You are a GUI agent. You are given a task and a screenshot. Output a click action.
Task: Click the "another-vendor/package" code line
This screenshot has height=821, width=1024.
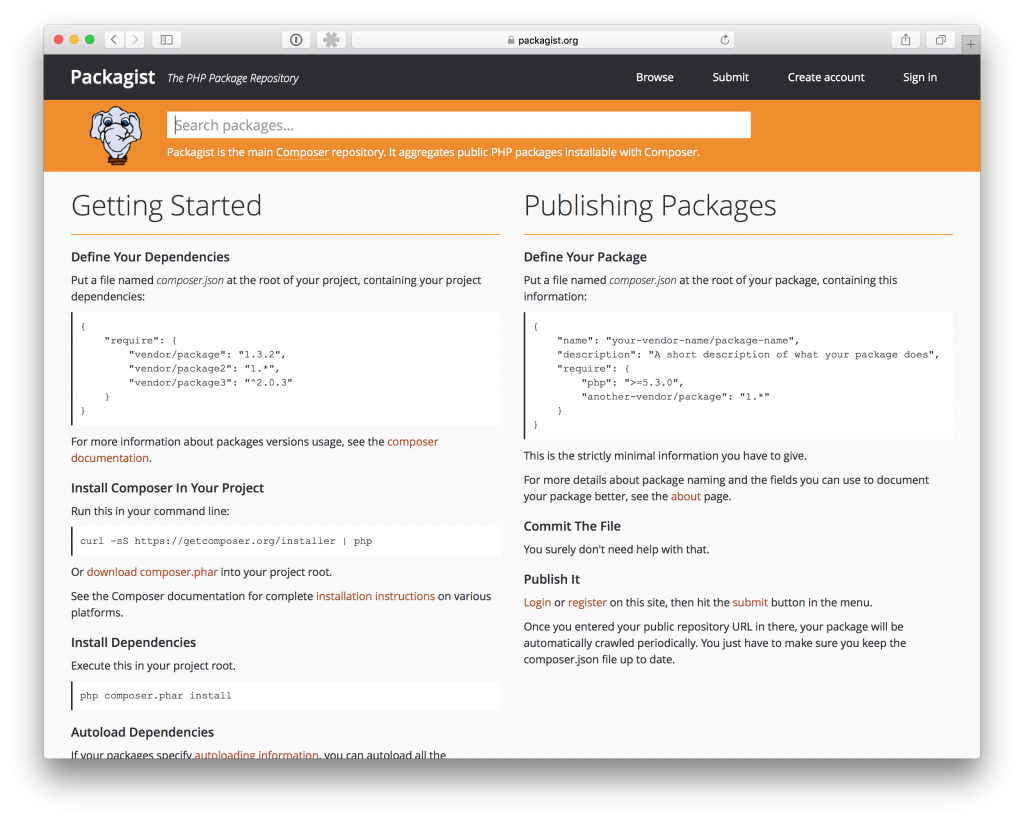coord(675,397)
